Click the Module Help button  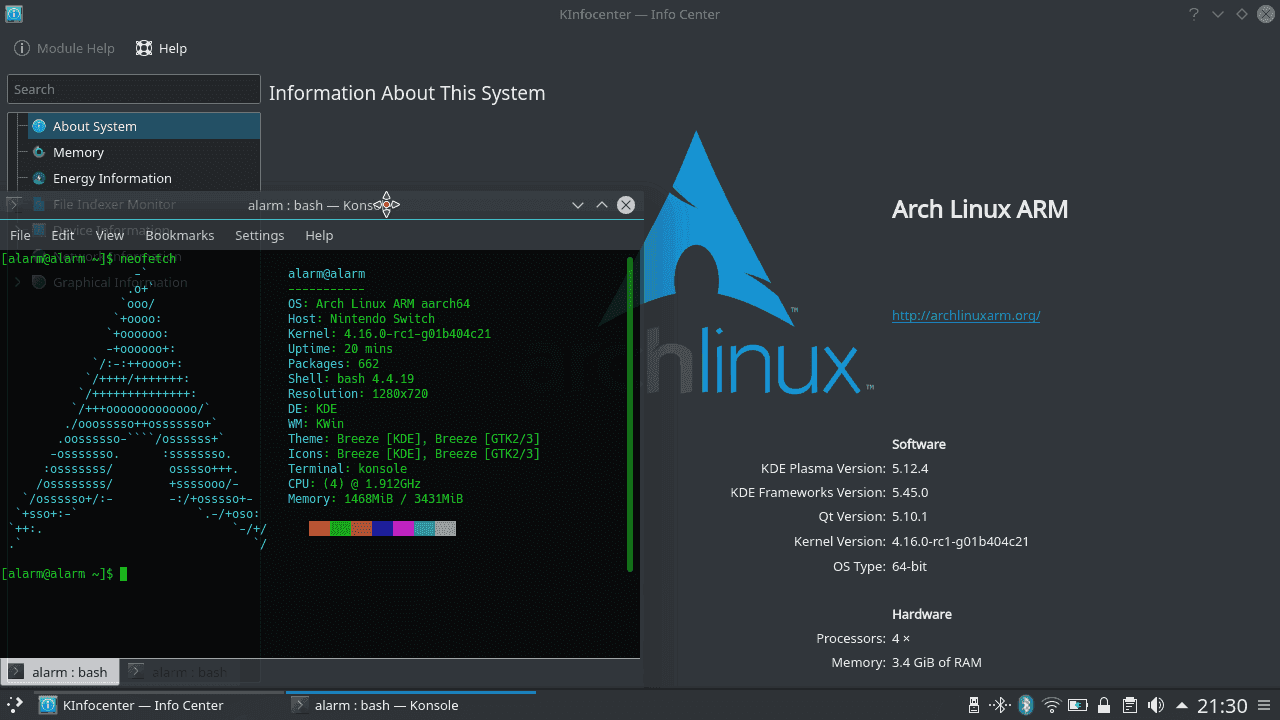[x=65, y=48]
